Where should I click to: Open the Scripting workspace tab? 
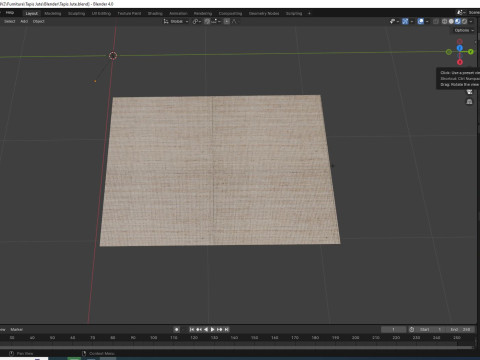(294, 13)
